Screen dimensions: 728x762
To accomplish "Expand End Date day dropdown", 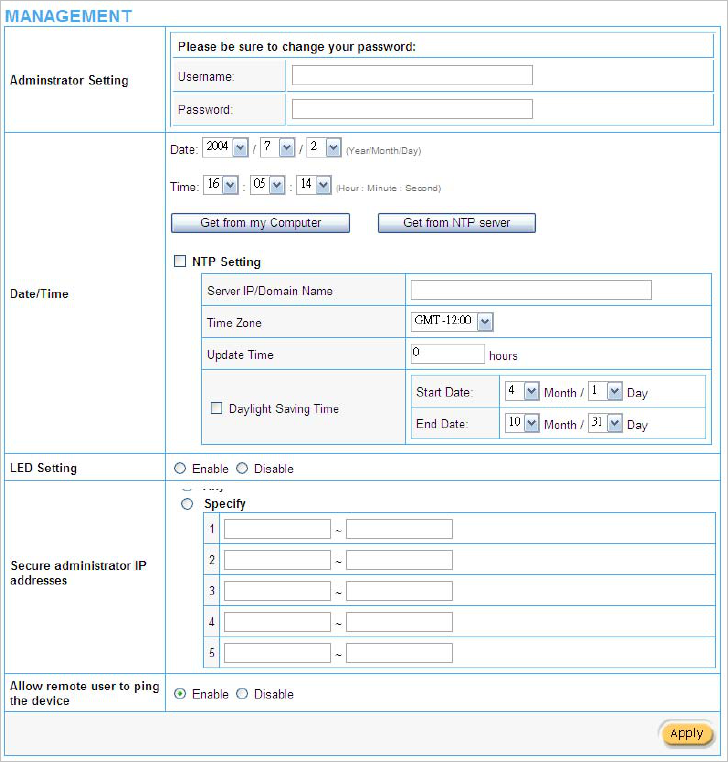I will tap(615, 423).
